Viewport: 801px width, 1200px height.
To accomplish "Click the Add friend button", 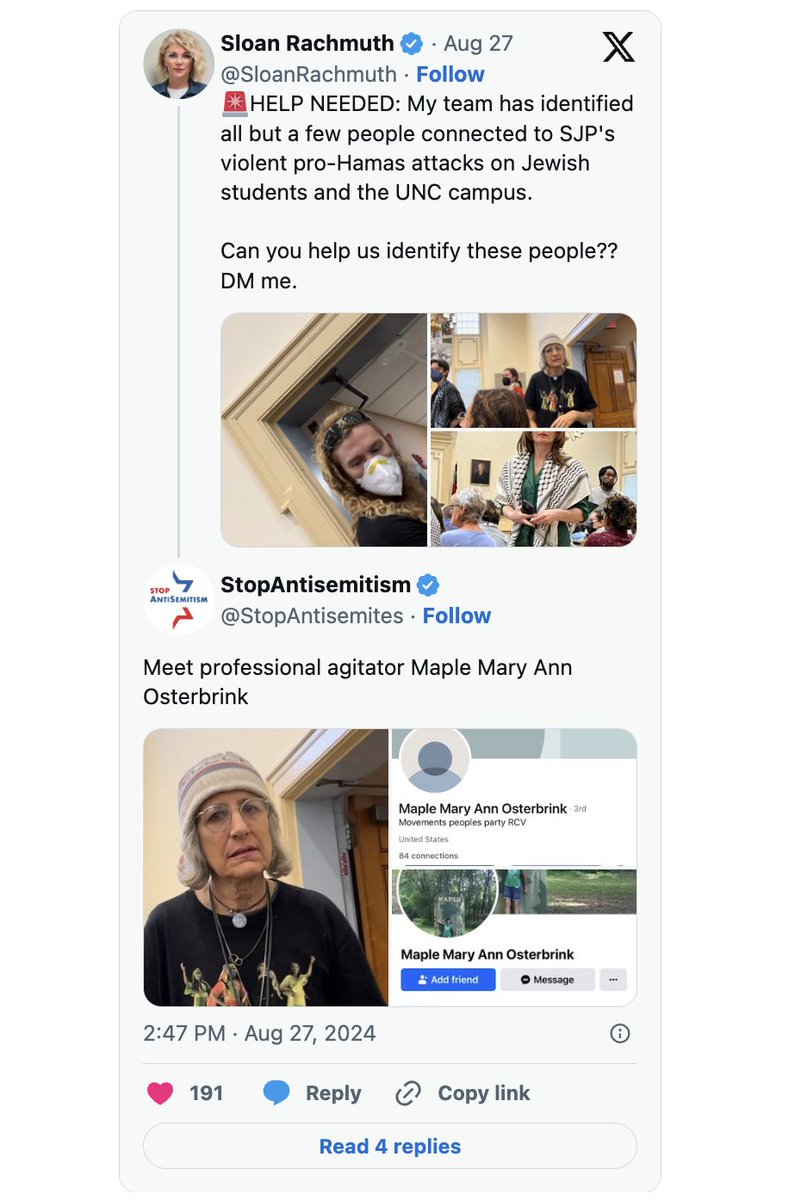I will [448, 979].
